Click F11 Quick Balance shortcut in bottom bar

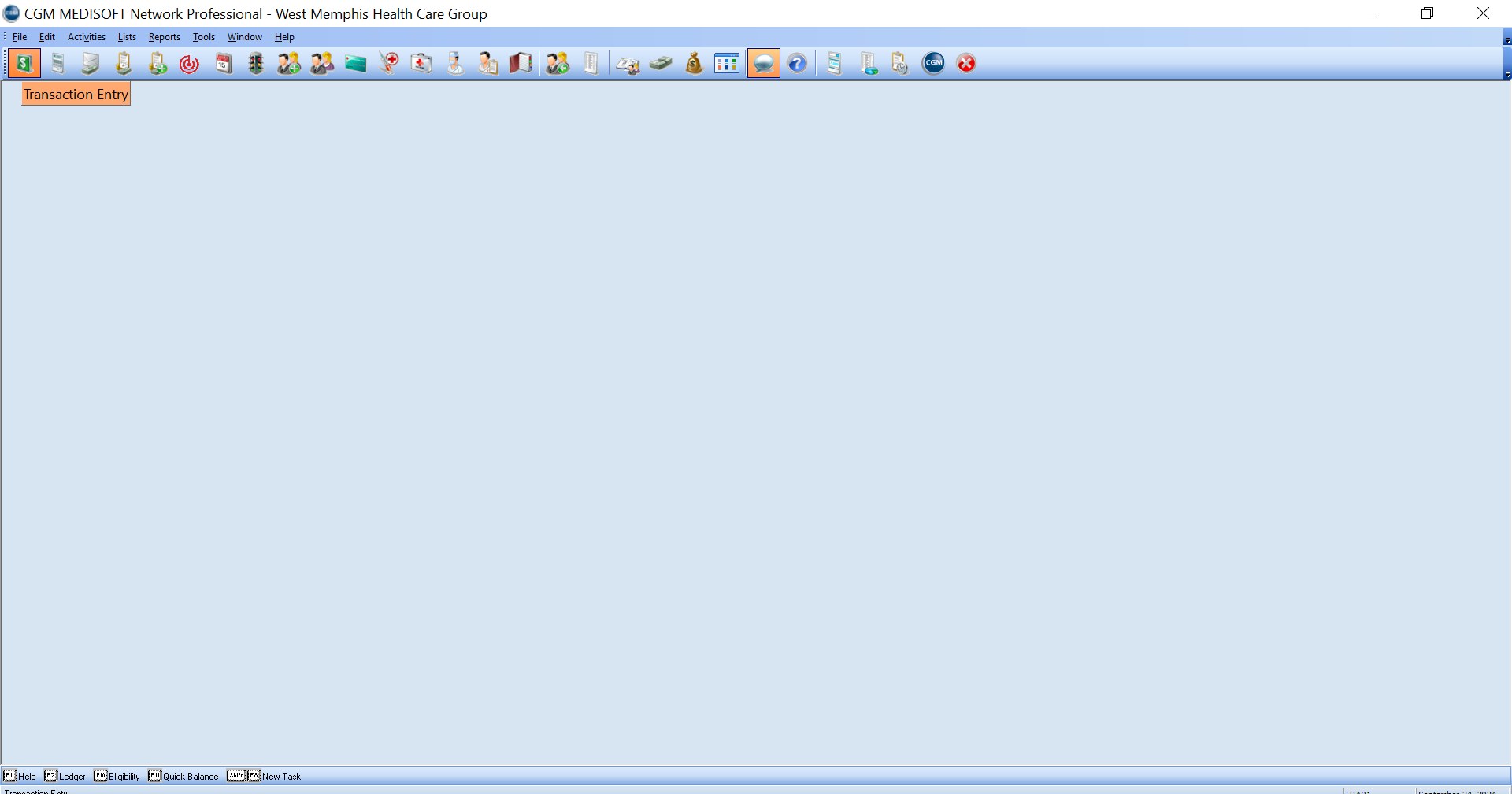183,776
